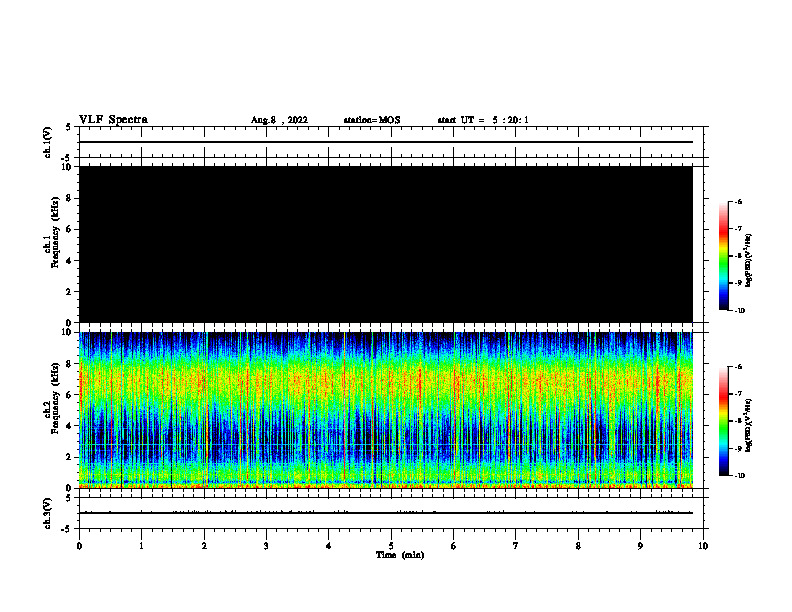Click the 'ch.1(V)' axis label
This screenshot has height=612, width=792.
pyautogui.click(x=47, y=142)
